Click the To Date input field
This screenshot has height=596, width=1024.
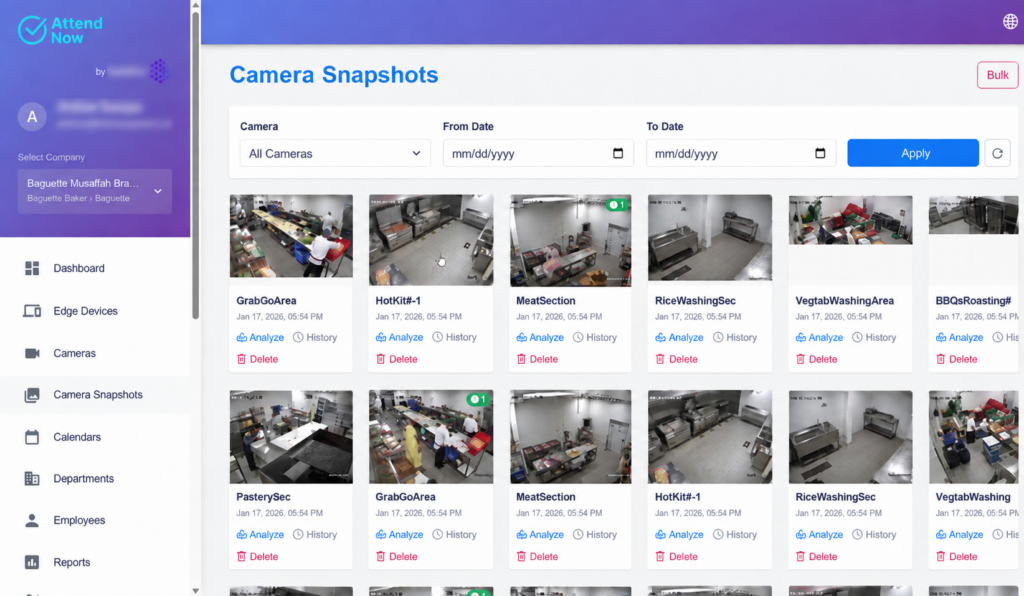741,153
